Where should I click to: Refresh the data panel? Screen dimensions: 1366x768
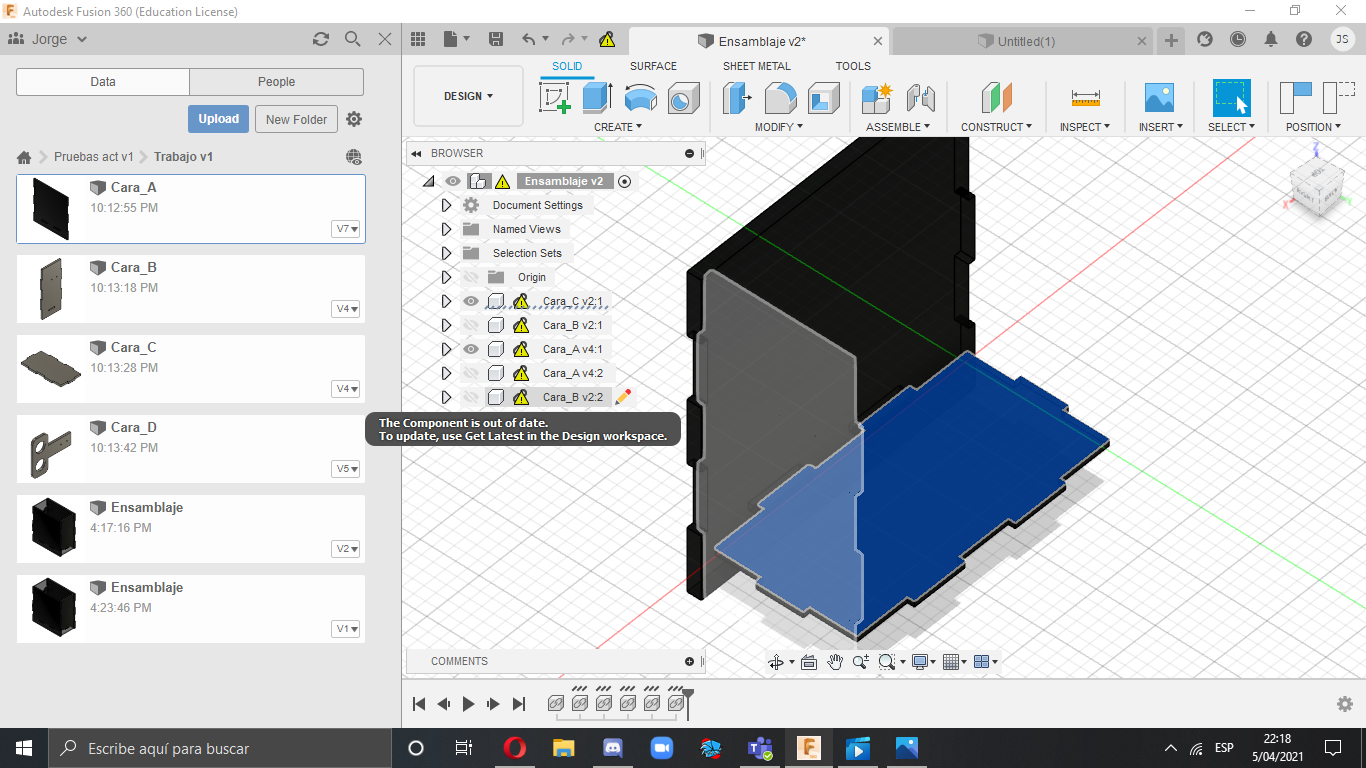click(320, 39)
